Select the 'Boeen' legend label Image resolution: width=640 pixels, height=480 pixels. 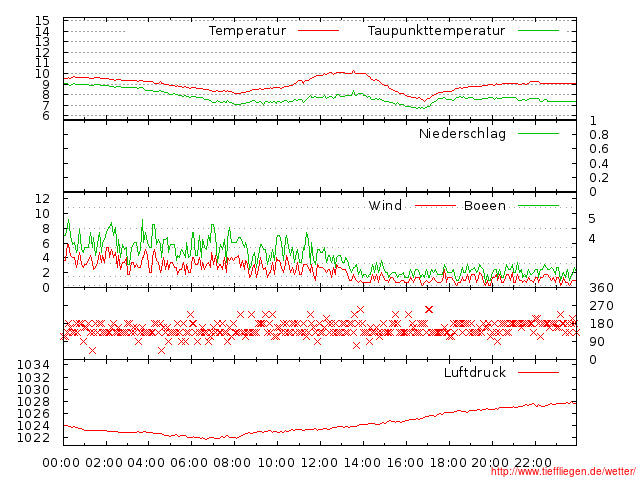[484, 205]
